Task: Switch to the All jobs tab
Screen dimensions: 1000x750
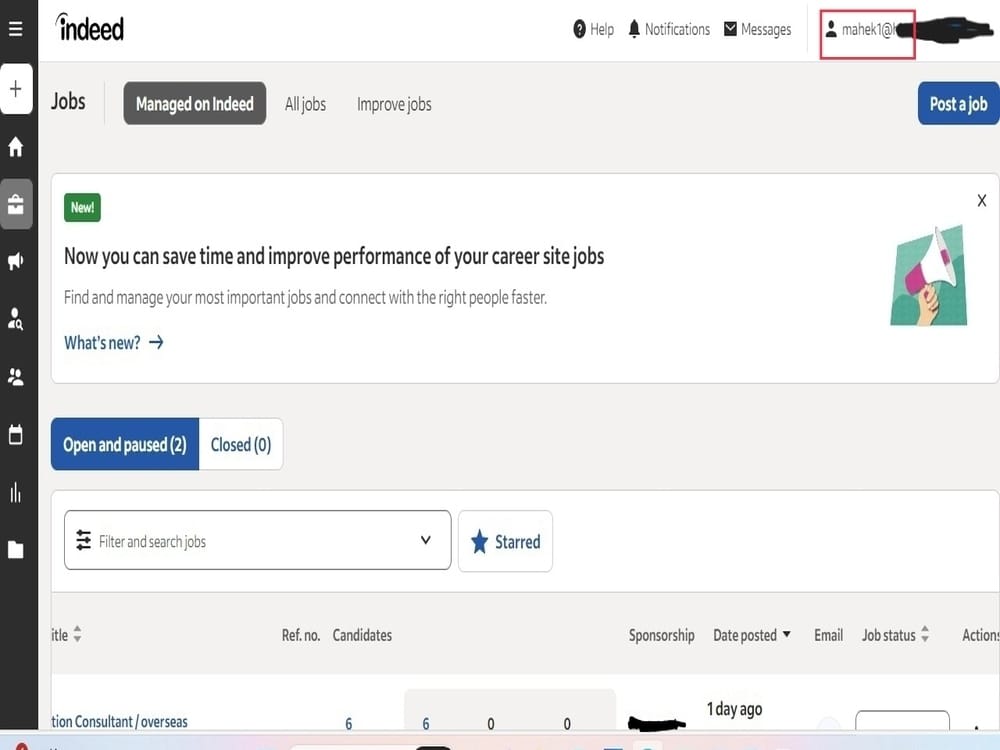Action: coord(305,104)
